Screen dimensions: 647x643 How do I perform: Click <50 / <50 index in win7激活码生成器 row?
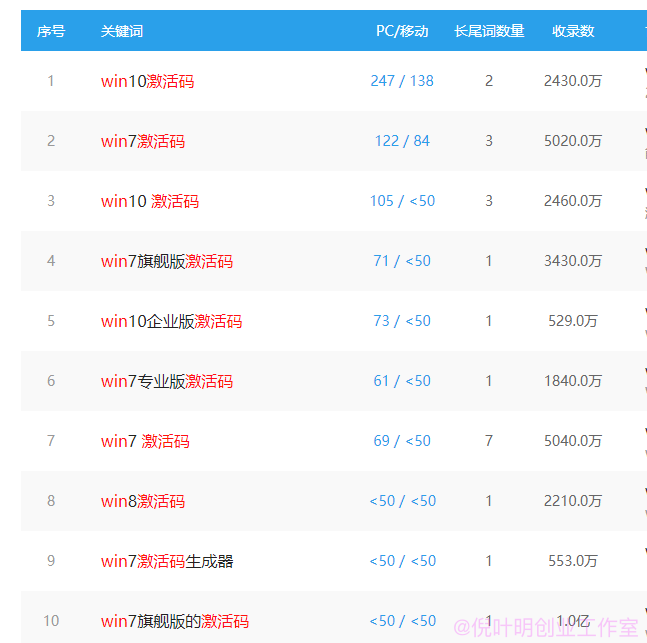402,561
